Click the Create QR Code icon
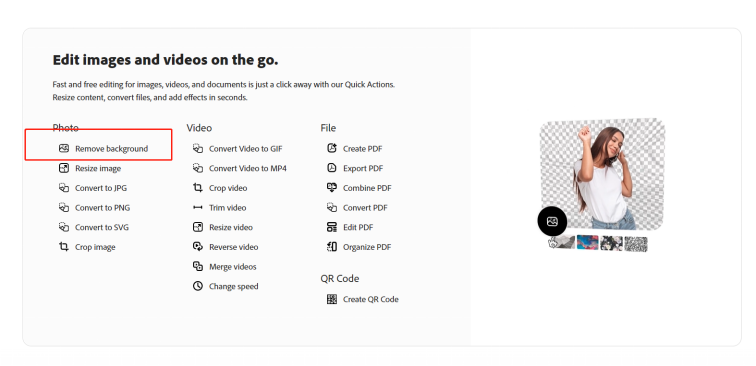The image size is (756, 366). 332,299
